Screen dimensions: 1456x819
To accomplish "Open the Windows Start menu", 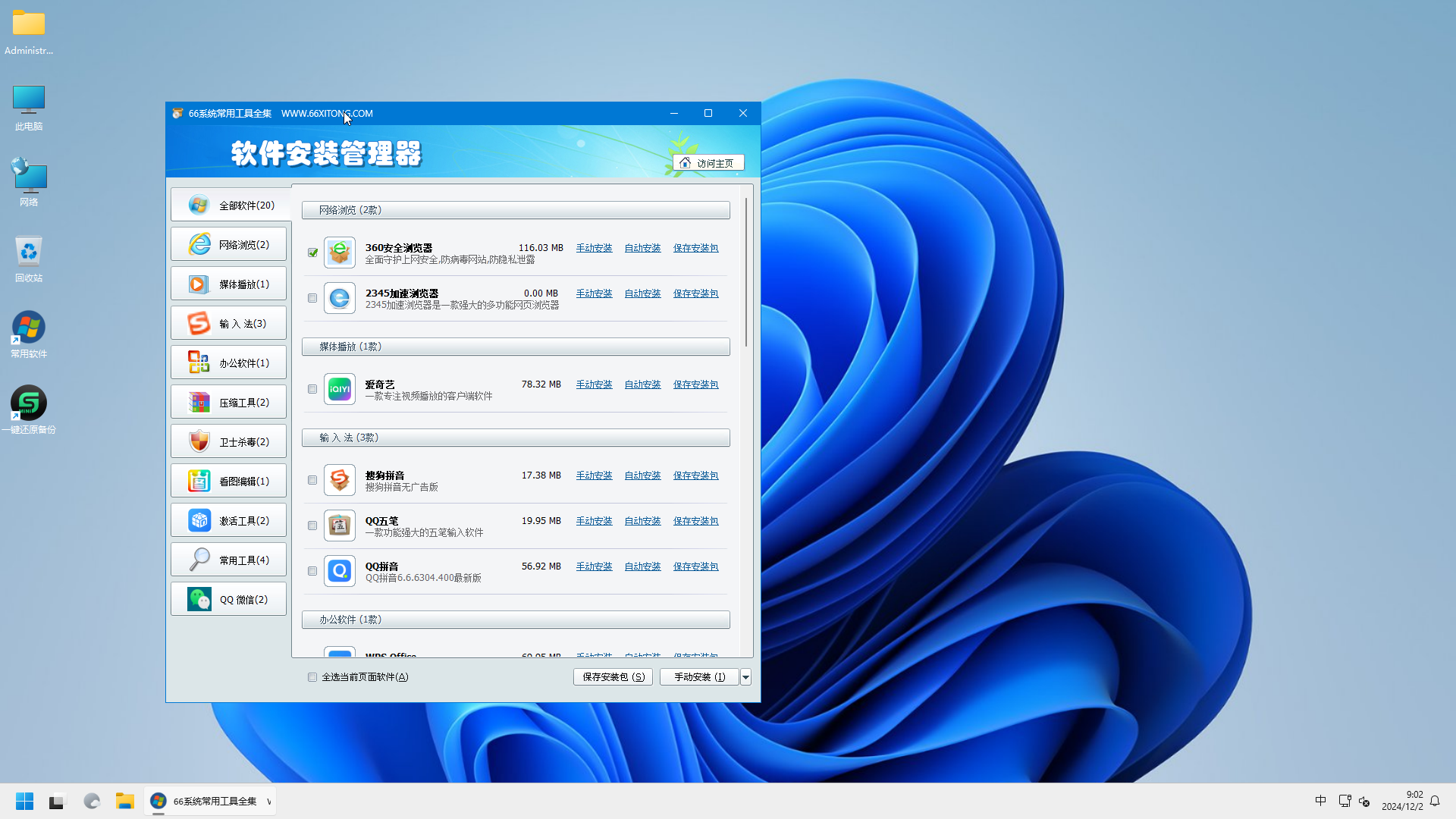I will (x=24, y=801).
